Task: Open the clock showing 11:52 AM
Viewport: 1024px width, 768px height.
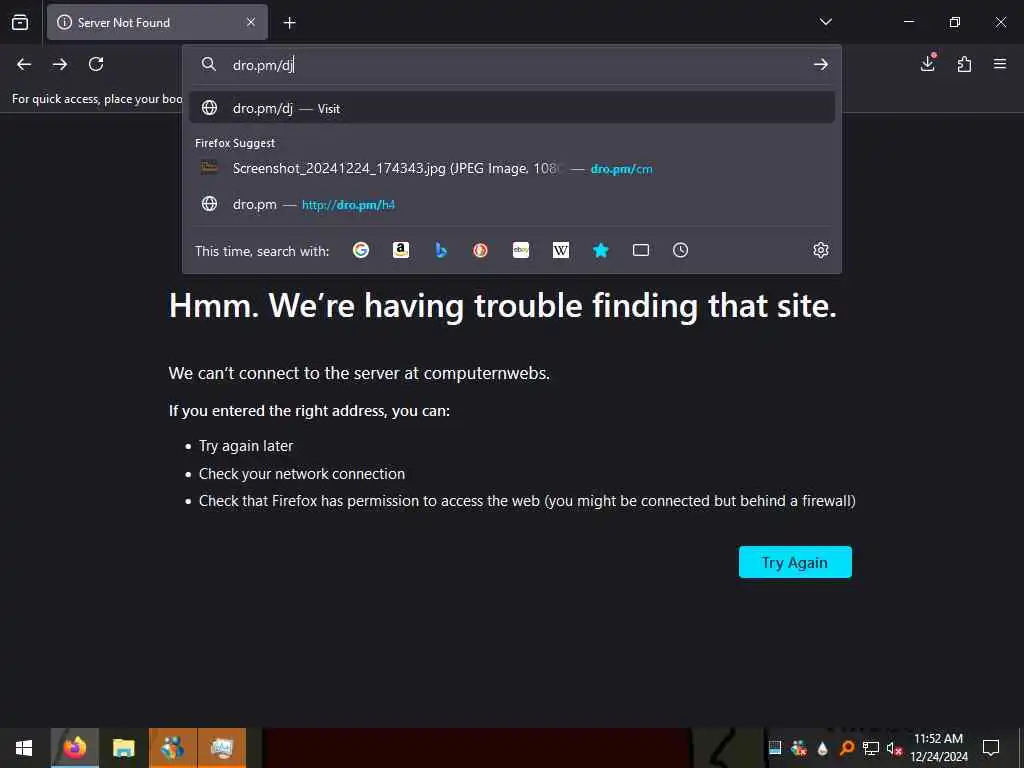Action: 938,748
